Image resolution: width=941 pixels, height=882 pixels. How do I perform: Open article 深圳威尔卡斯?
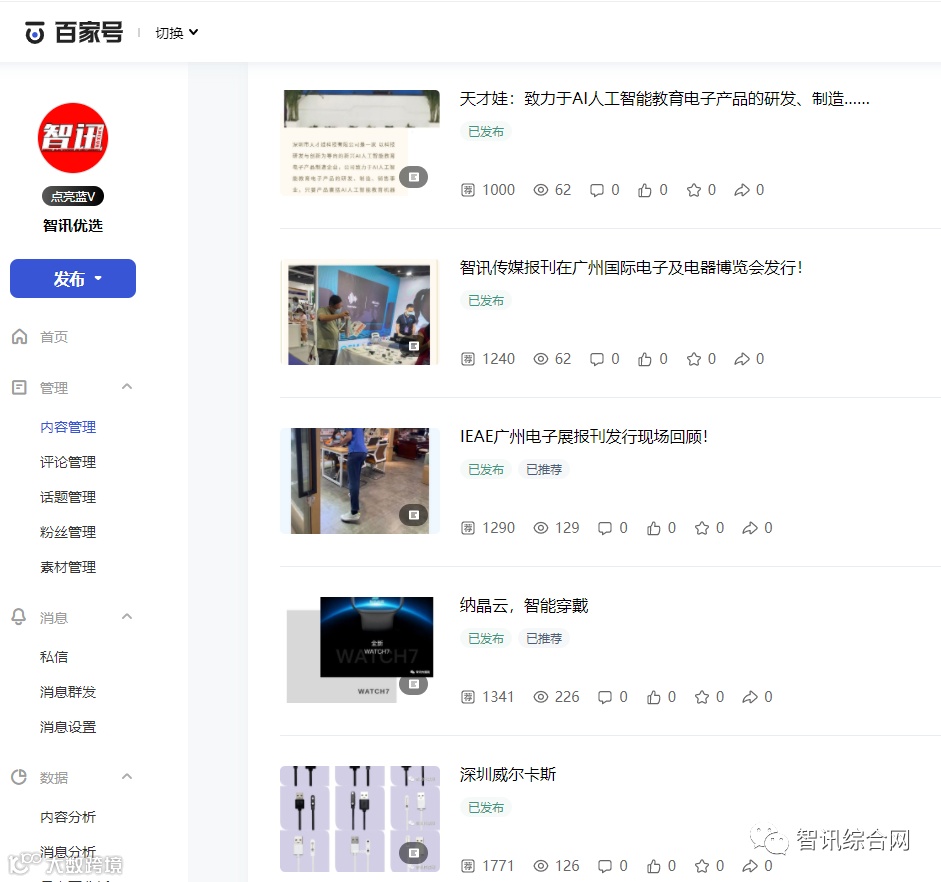(x=508, y=775)
